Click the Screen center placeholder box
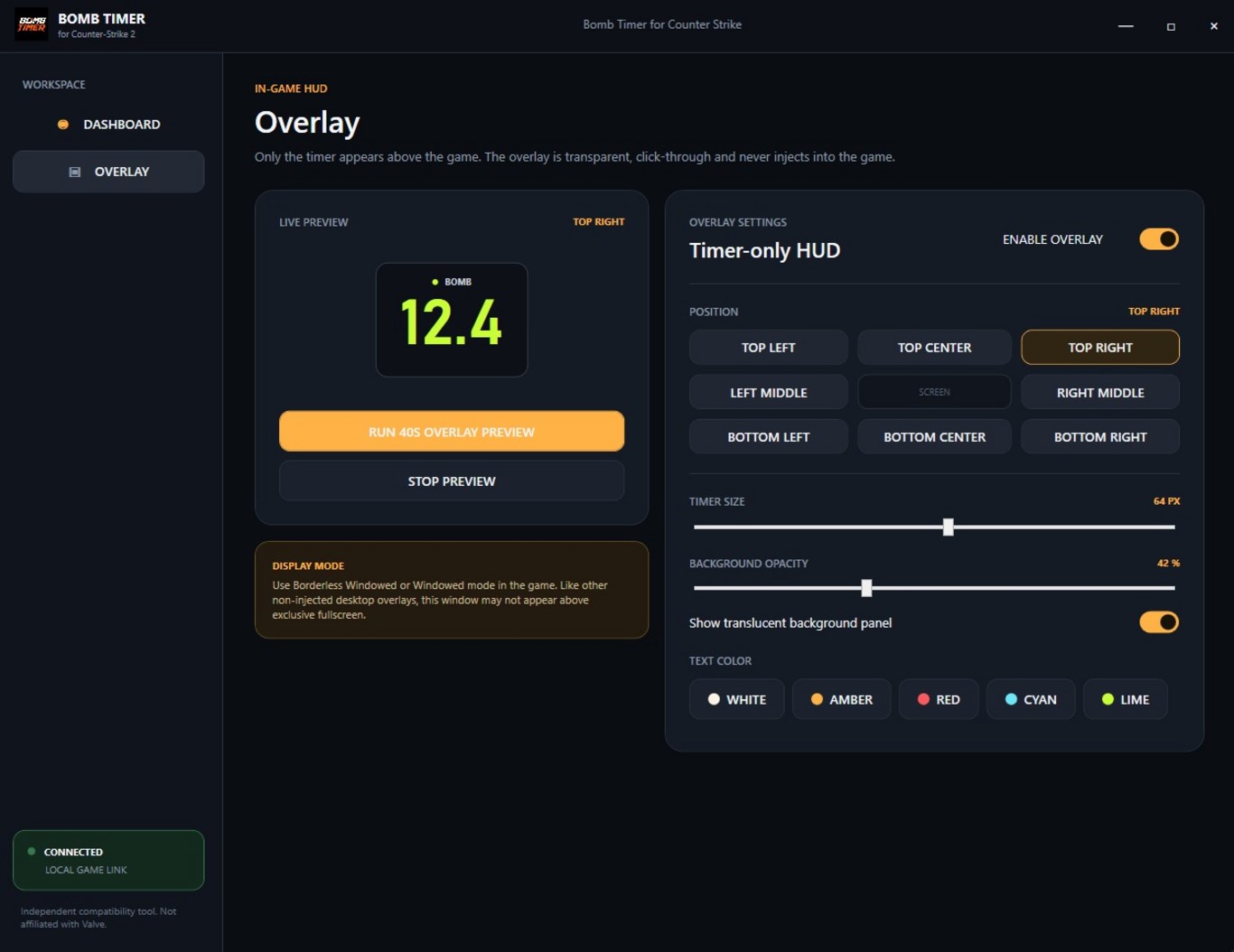The width and height of the screenshot is (1234, 952). click(934, 393)
